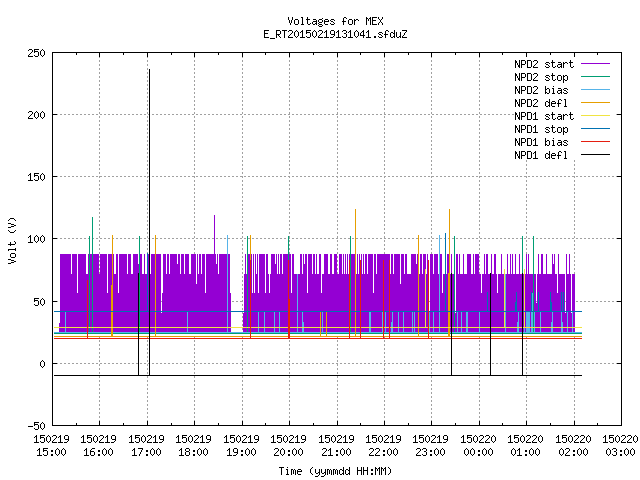This screenshot has width=640, height=480.
Task: Click the 150219 17:00 time tick label
Action: 146,446
